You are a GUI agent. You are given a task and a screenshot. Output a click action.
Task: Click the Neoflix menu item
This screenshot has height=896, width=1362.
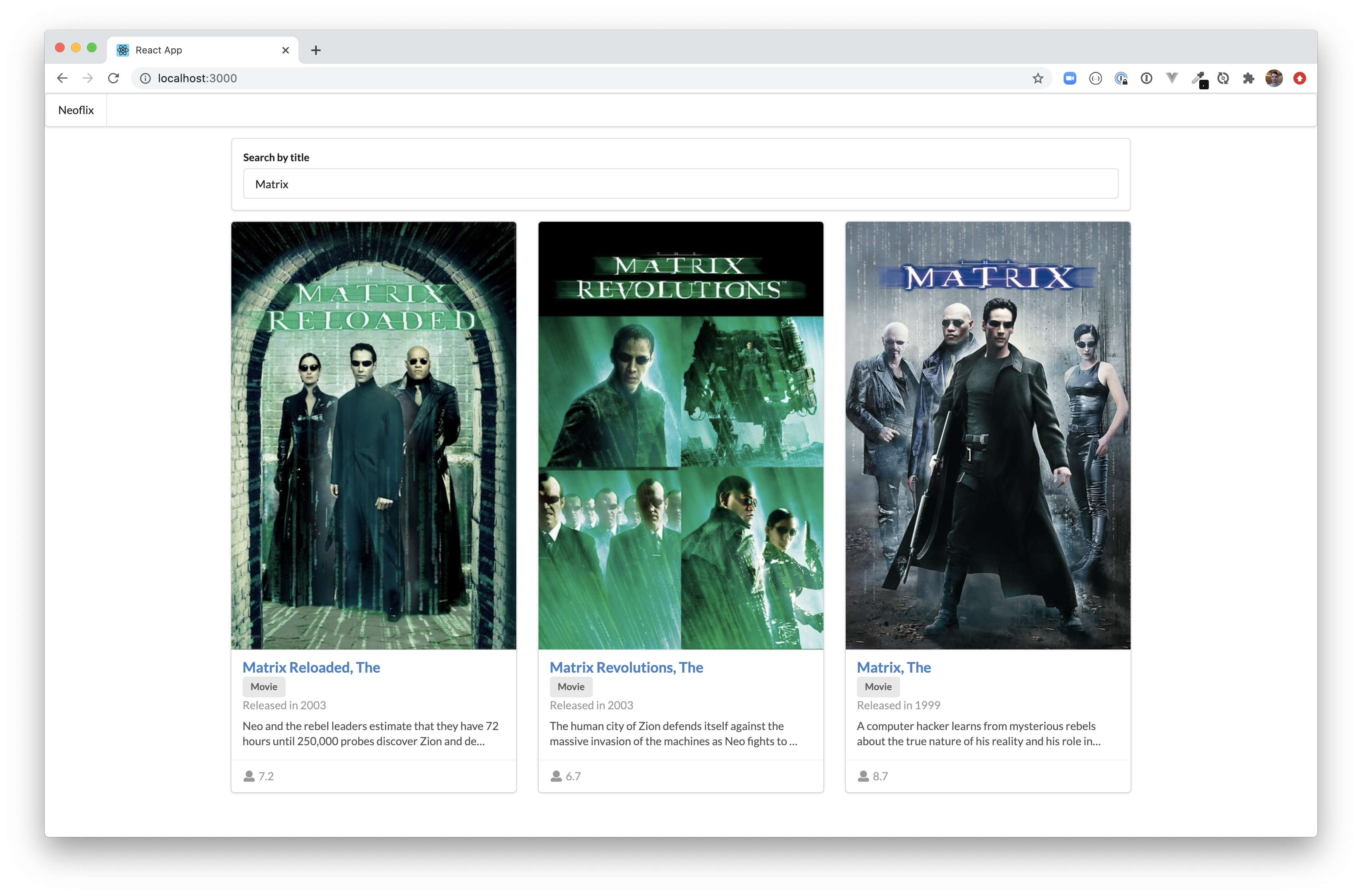(75, 110)
